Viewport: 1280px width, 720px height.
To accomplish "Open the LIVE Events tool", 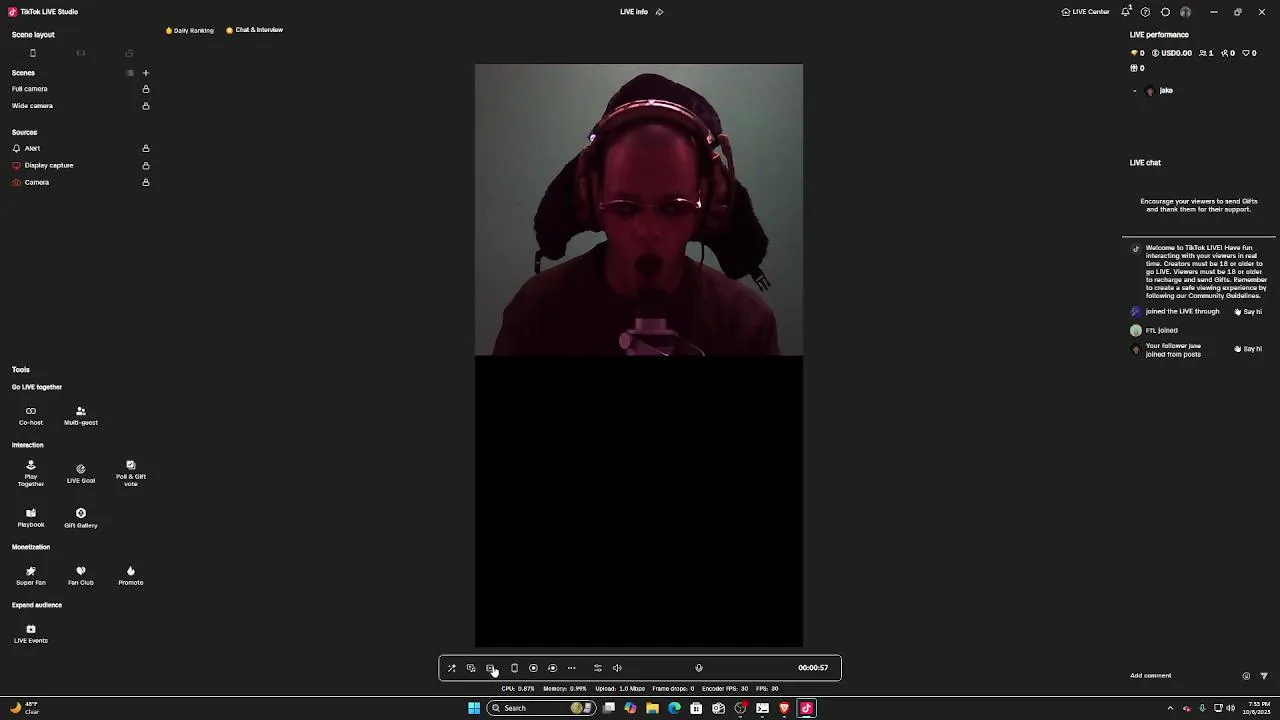I will click(x=31, y=634).
